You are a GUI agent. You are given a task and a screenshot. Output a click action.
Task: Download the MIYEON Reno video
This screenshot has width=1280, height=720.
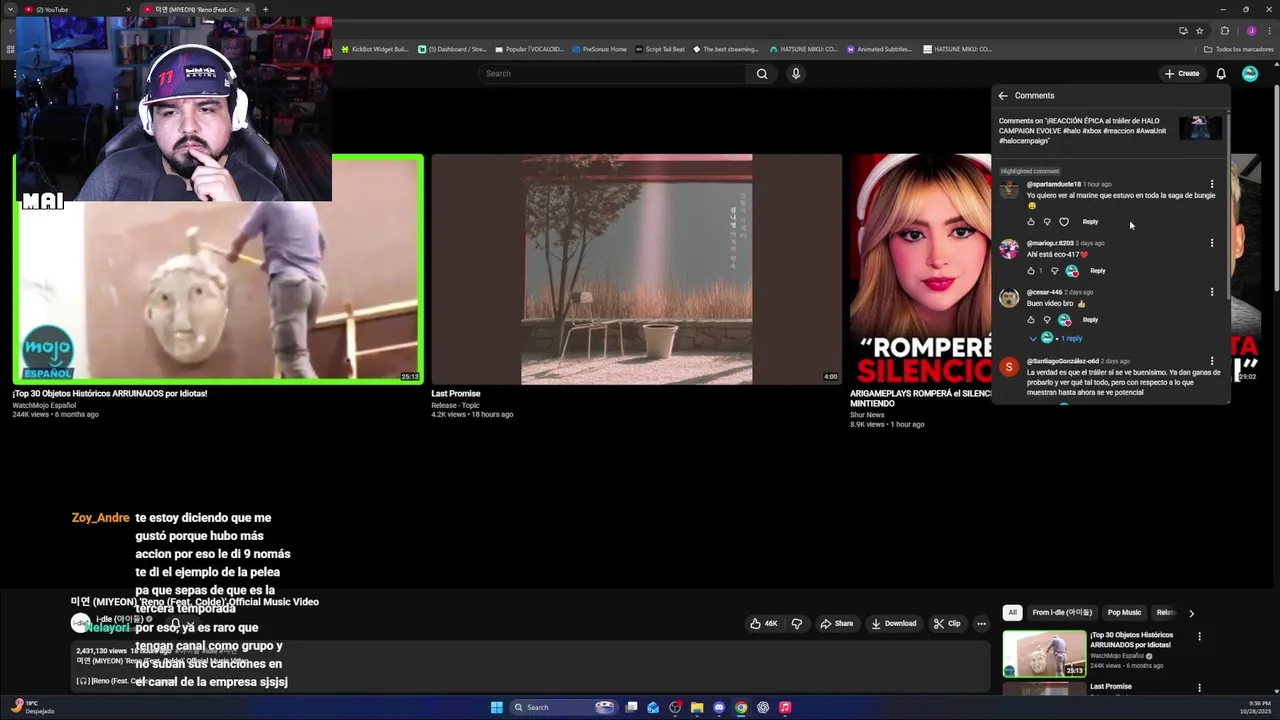tap(894, 623)
